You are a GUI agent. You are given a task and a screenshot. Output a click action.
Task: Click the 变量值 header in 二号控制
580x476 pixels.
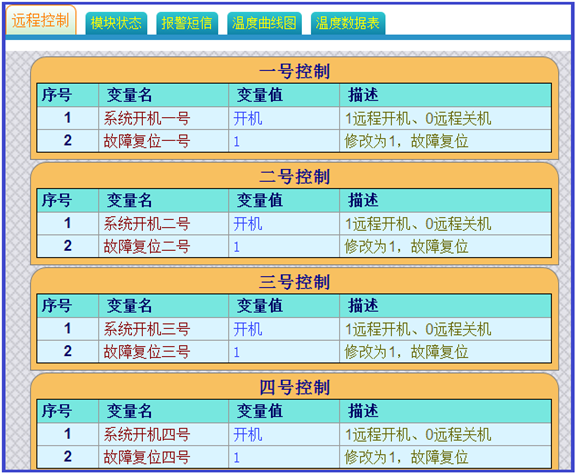click(260, 200)
